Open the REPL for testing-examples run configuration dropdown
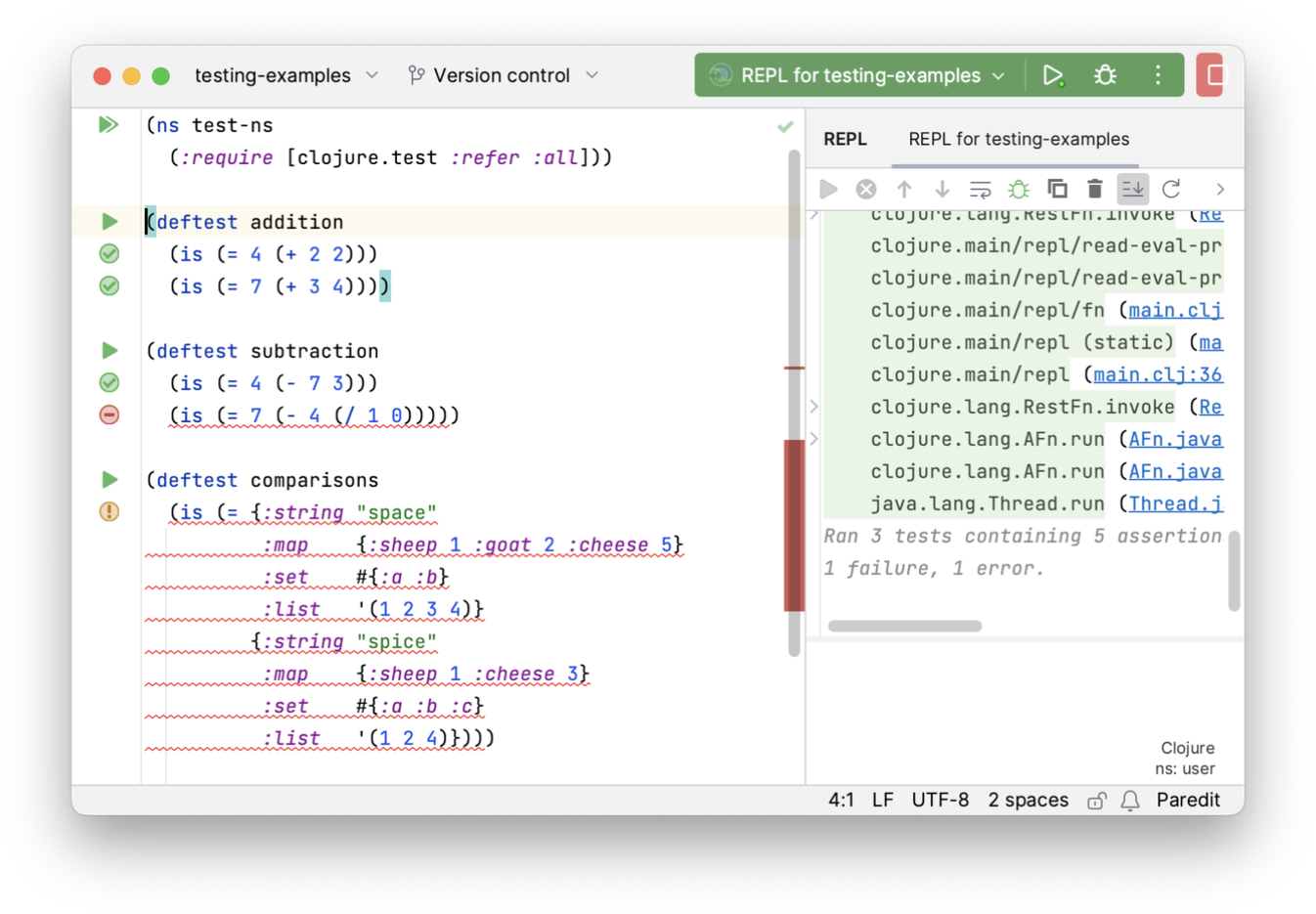 (x=856, y=75)
